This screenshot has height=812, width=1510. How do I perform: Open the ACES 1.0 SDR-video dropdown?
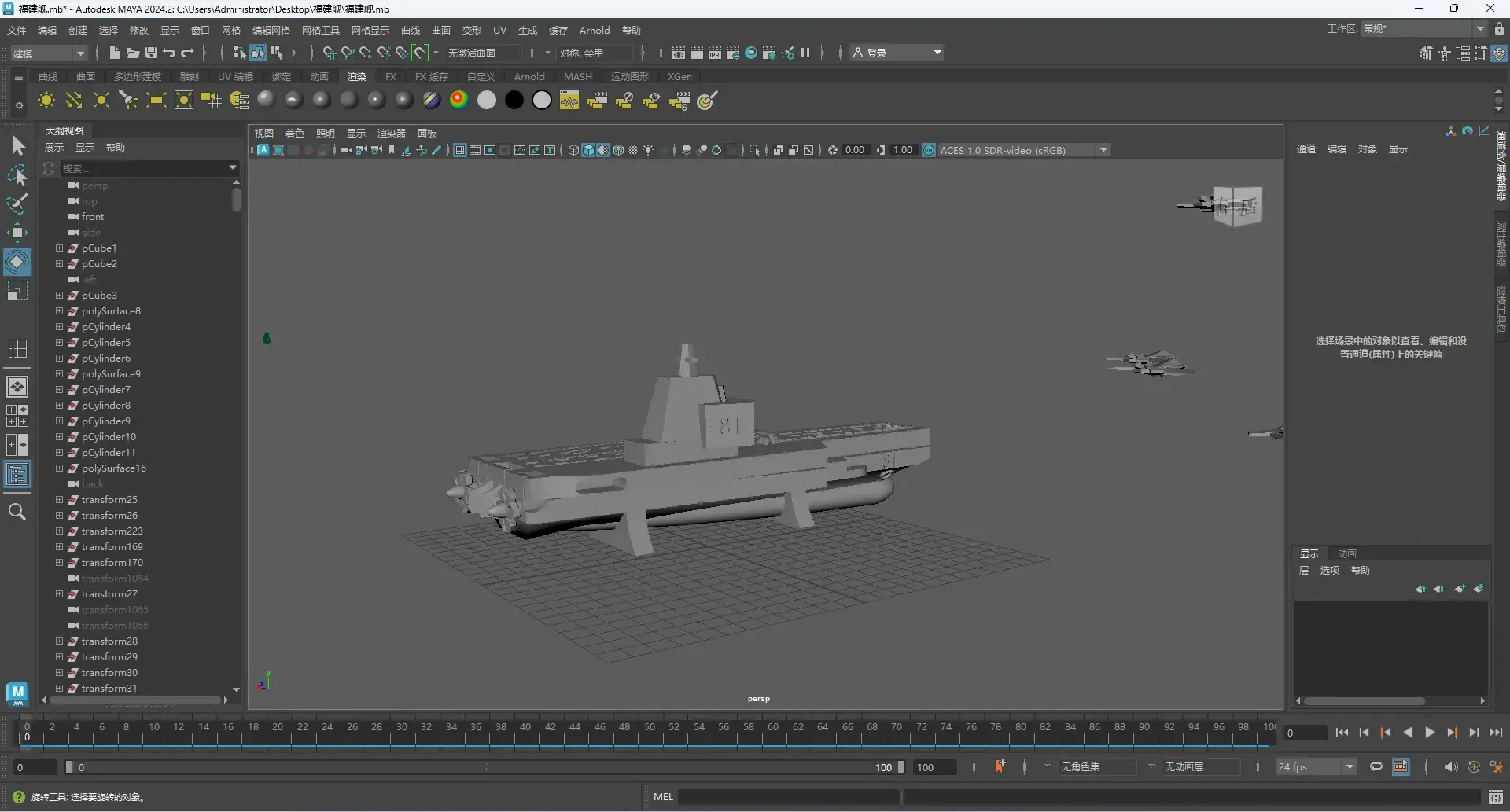(1024, 150)
